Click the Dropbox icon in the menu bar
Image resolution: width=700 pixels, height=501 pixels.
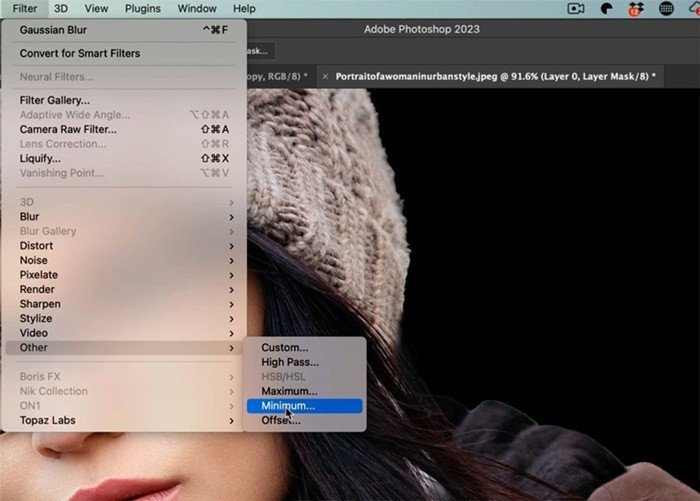[x=636, y=9]
